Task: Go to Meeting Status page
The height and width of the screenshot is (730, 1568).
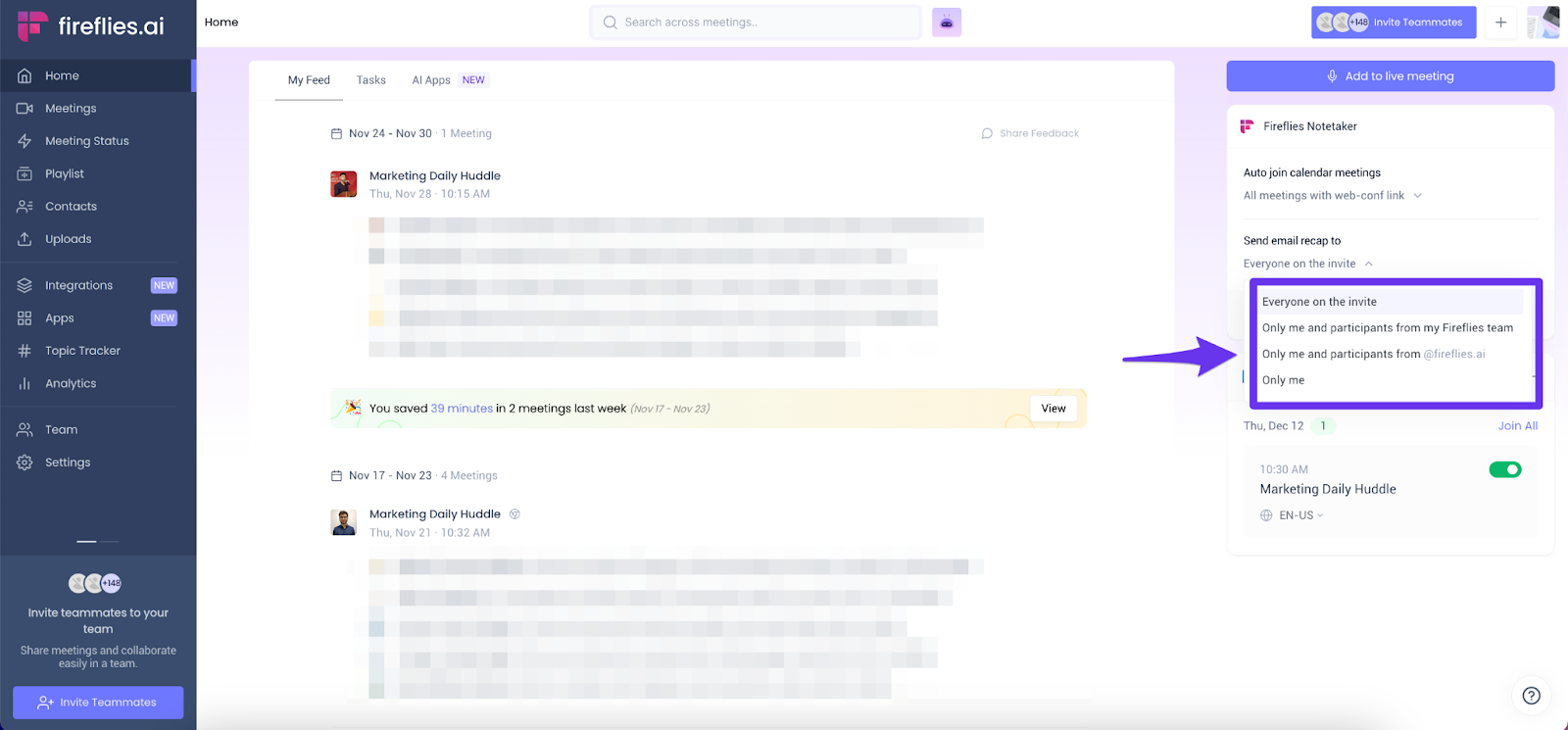Action: [97, 141]
